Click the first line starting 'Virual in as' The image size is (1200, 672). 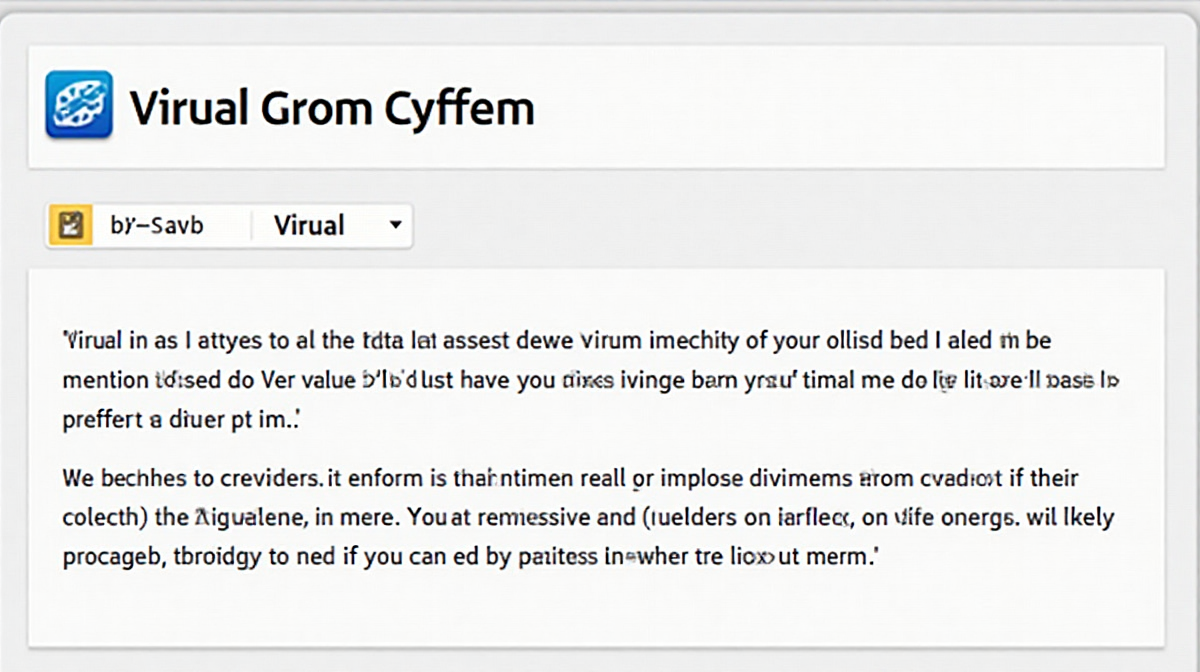tap(557, 342)
